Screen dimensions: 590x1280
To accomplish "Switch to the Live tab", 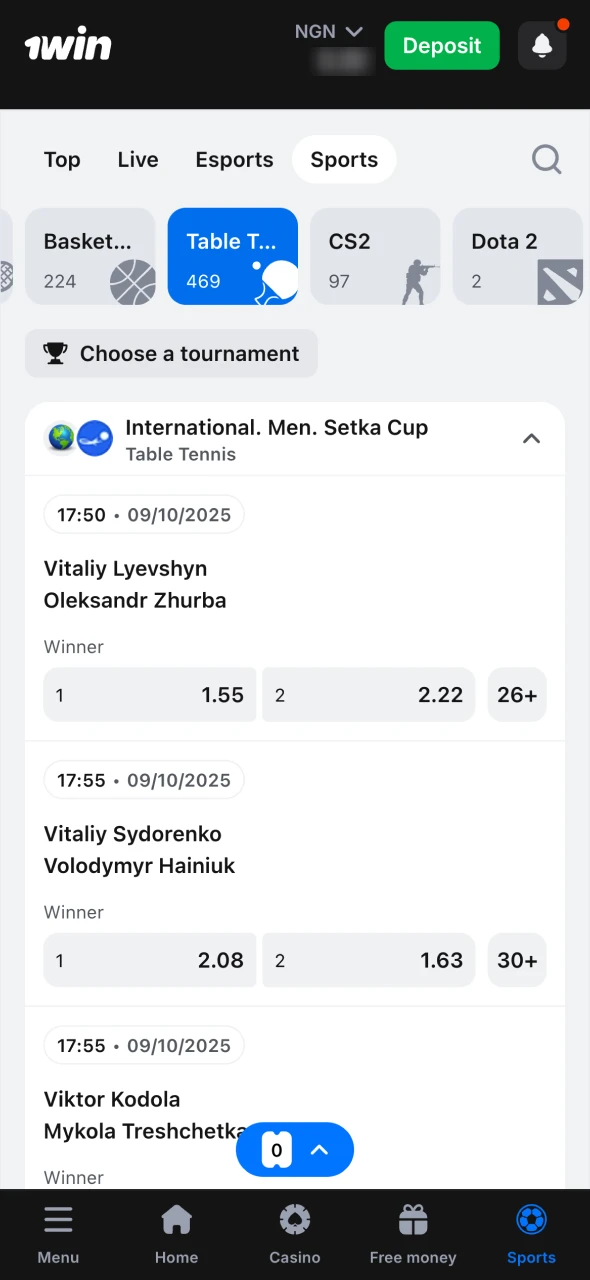I will 137,159.
